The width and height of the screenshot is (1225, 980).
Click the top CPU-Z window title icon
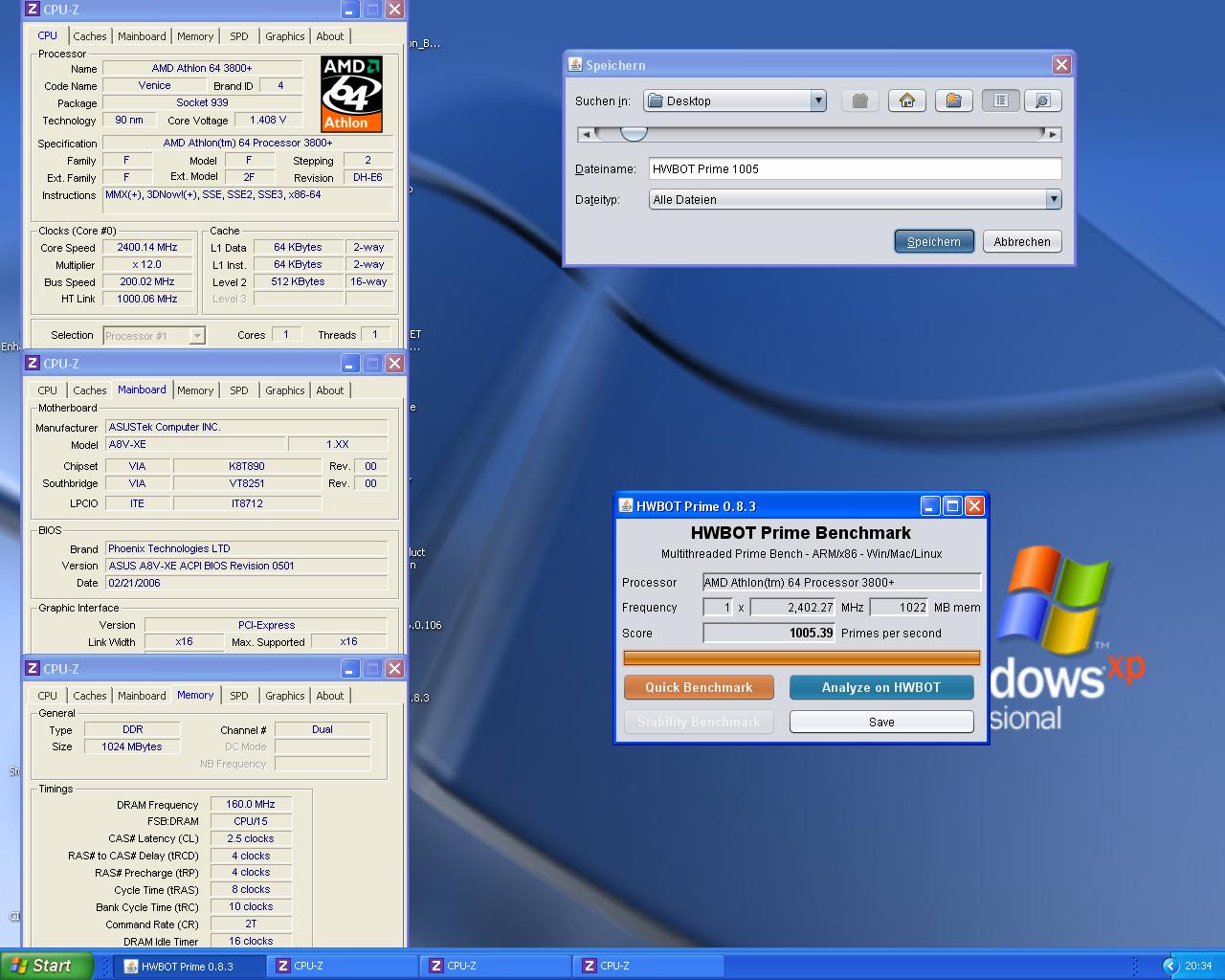click(33, 10)
